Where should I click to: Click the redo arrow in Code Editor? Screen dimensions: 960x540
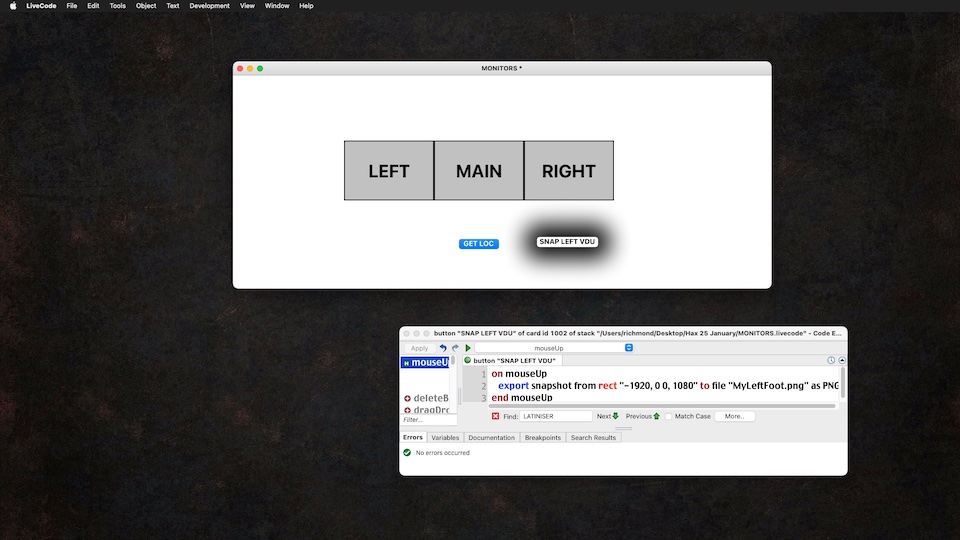point(455,348)
